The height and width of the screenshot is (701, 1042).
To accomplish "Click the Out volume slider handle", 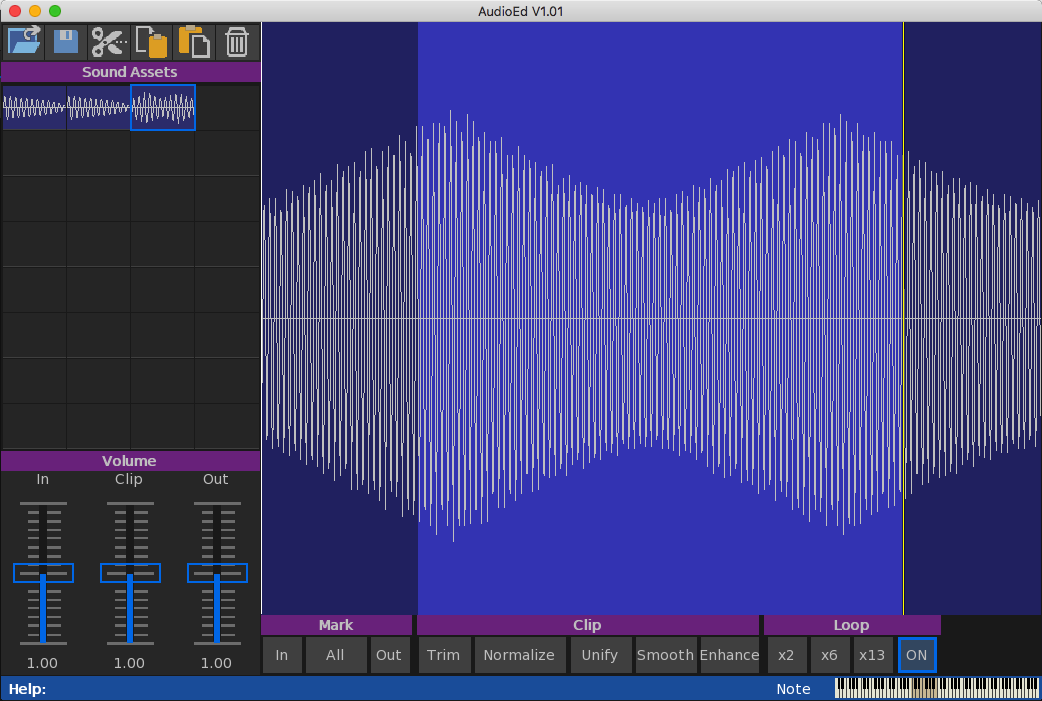I will 217,573.
